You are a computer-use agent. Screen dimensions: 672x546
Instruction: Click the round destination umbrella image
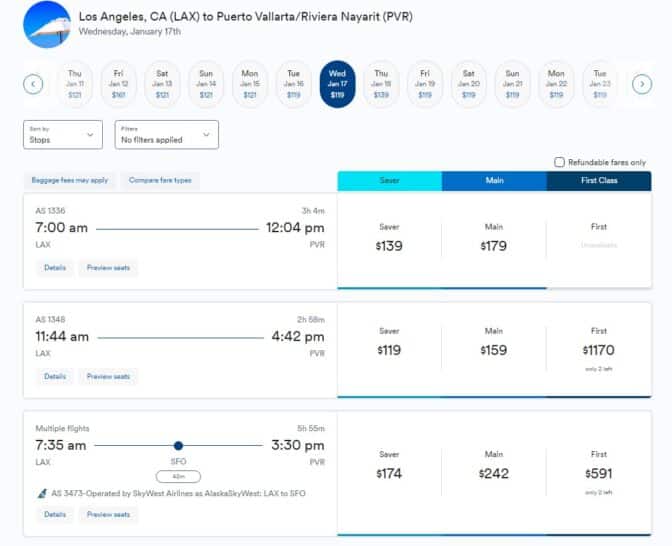pos(47,24)
